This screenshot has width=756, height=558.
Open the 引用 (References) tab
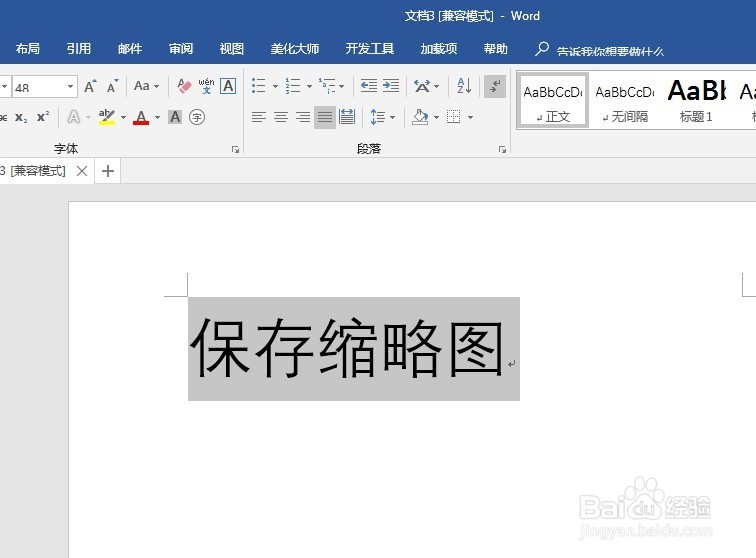tap(79, 49)
